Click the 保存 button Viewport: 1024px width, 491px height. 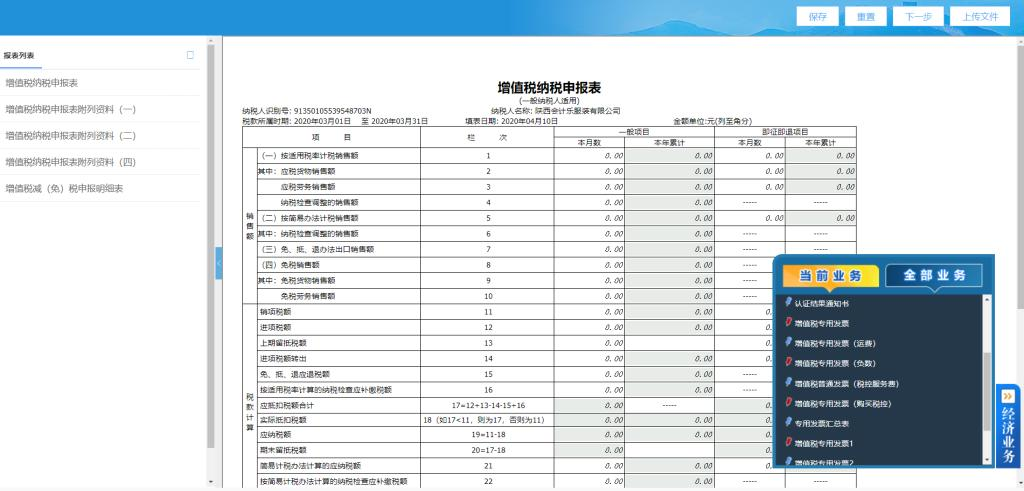(x=818, y=17)
